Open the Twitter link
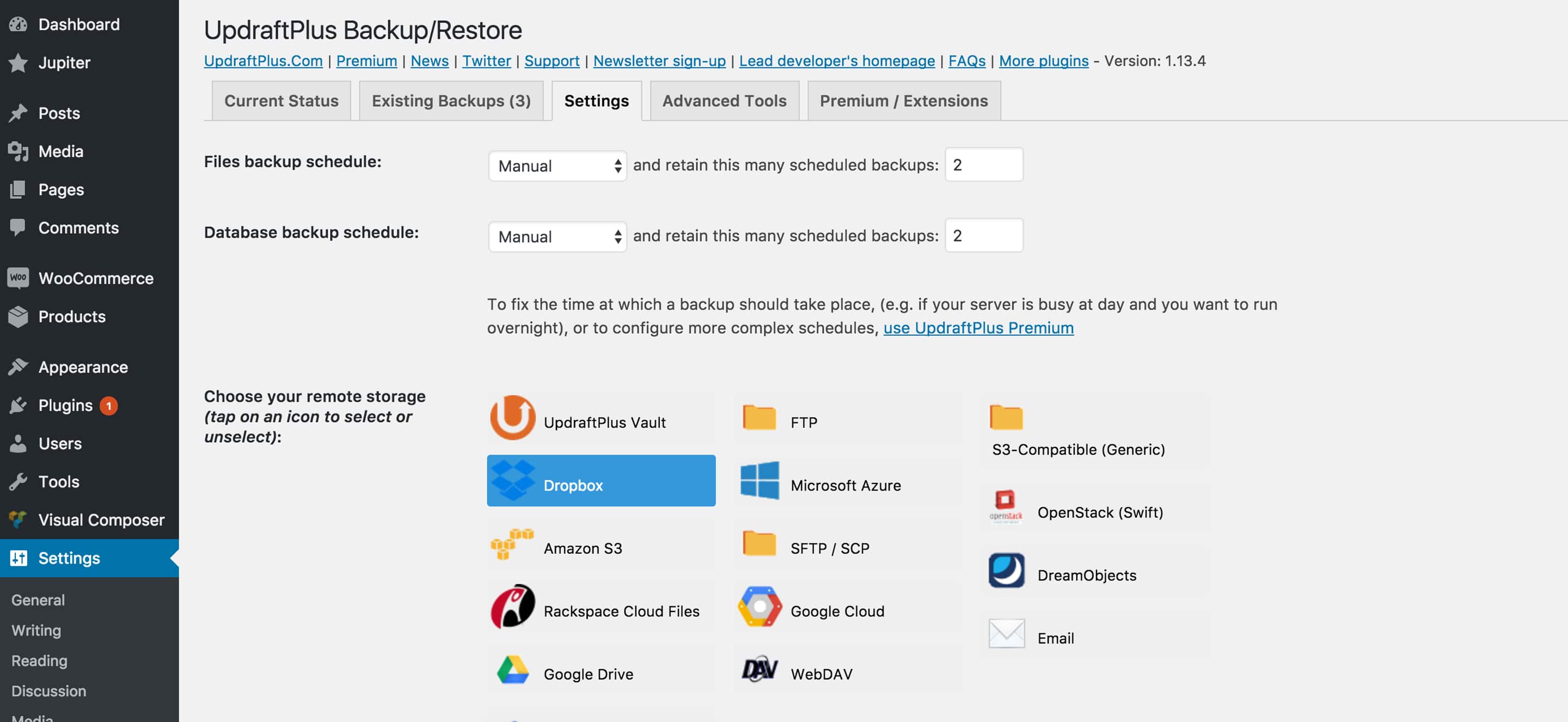 [x=486, y=61]
